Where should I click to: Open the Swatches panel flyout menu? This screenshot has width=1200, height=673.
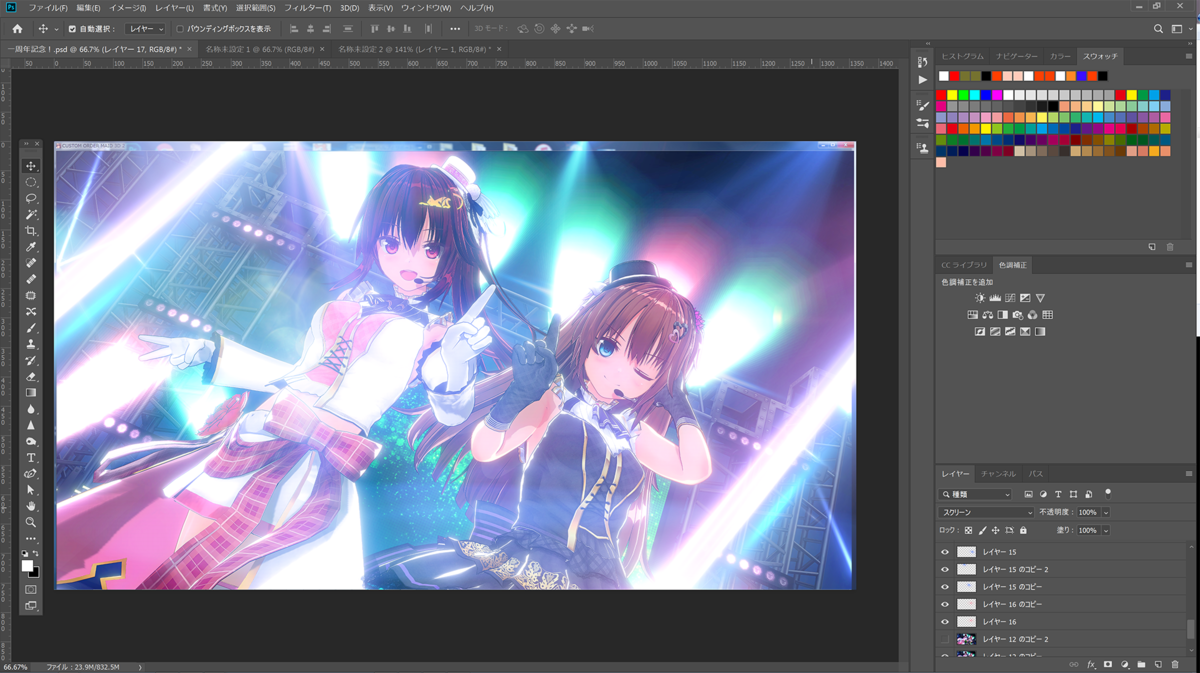click(x=1189, y=56)
